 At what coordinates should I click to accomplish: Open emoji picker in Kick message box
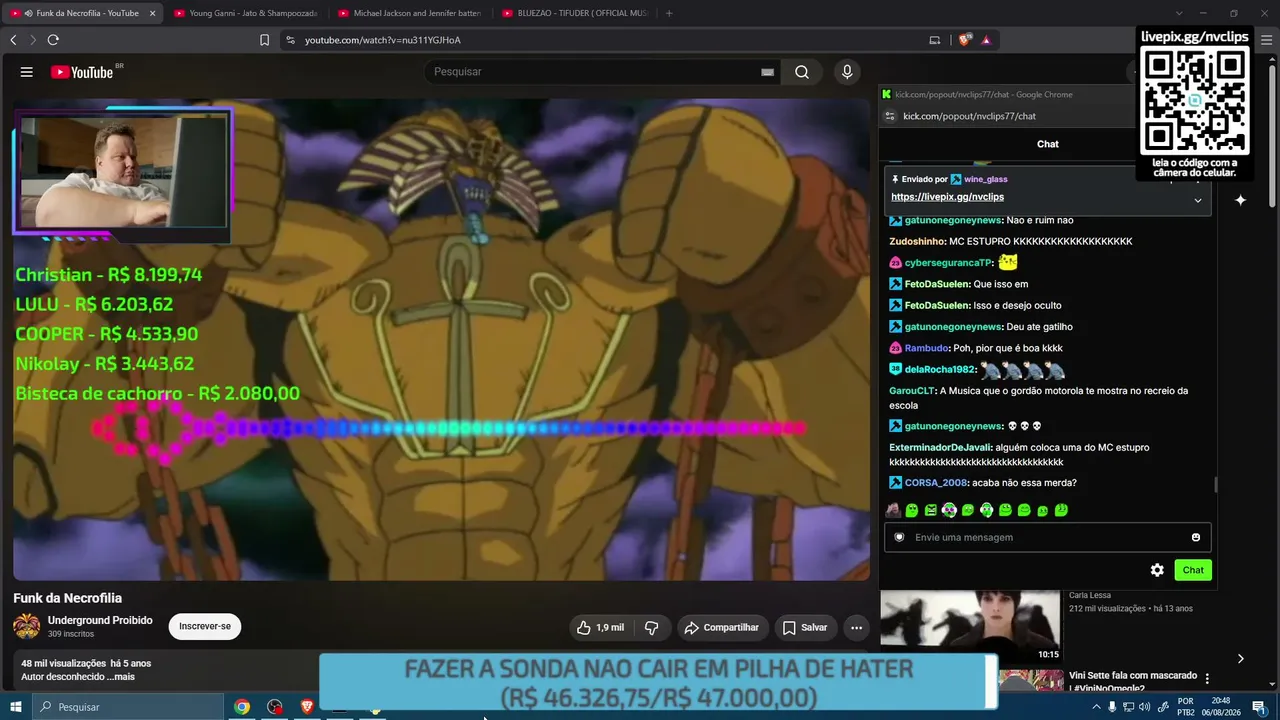click(1195, 537)
